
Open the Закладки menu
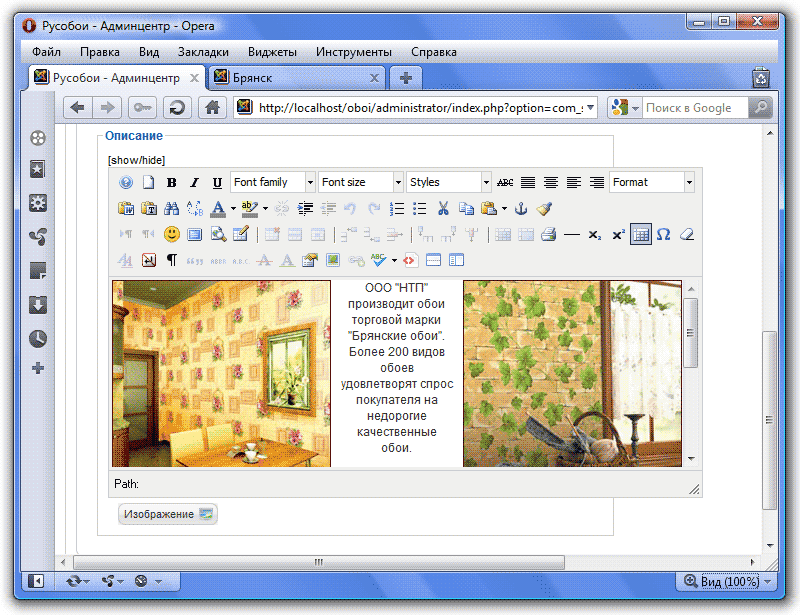pyautogui.click(x=203, y=52)
